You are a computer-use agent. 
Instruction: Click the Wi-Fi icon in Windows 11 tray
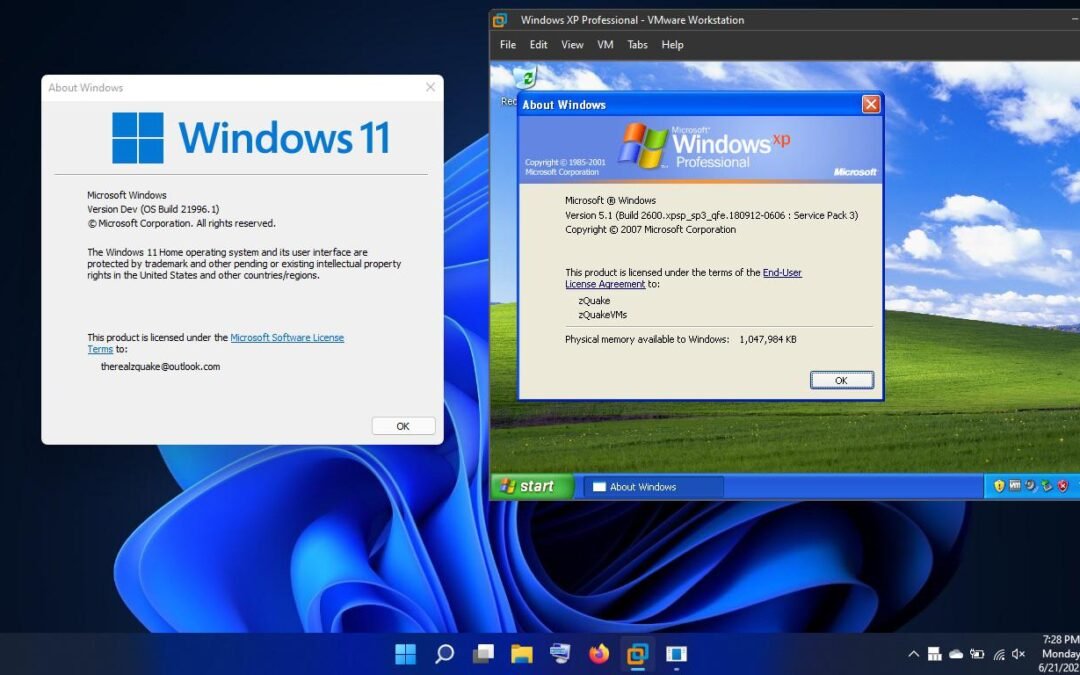998,654
